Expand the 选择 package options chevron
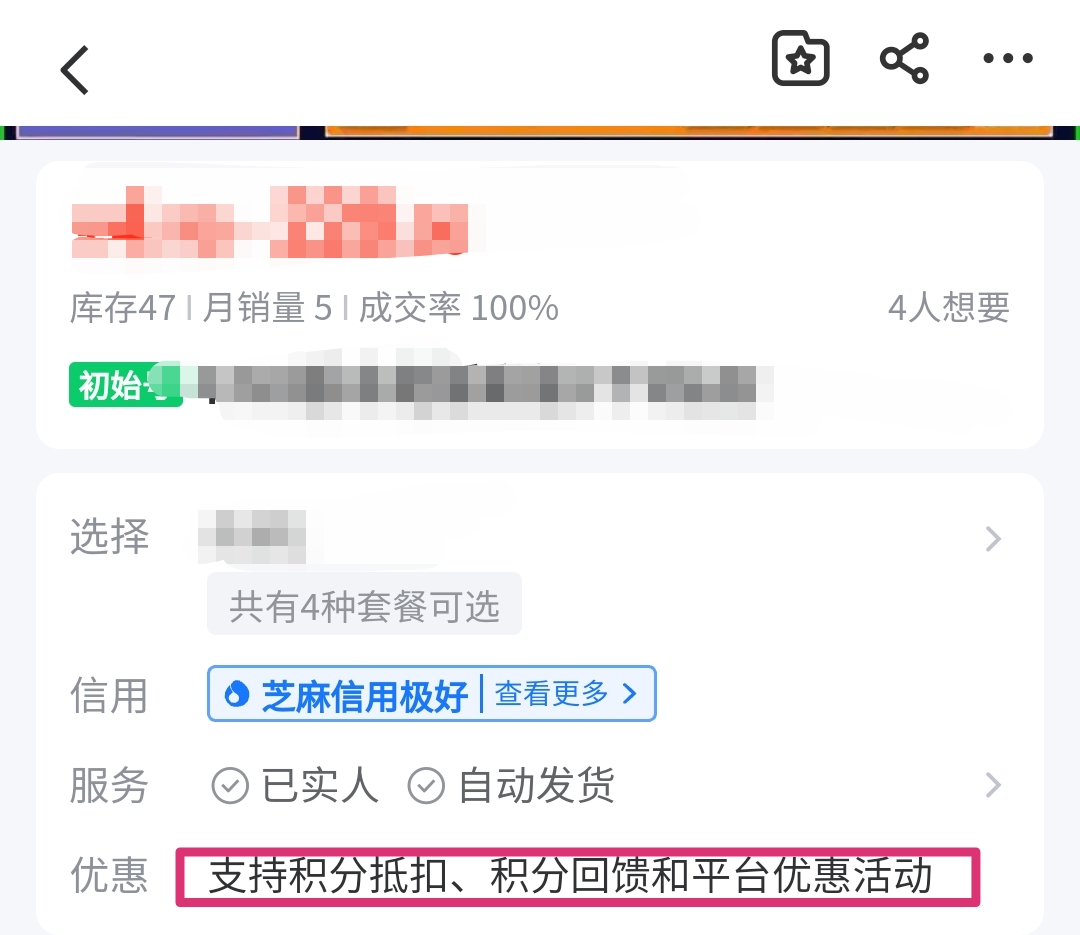 [993, 539]
